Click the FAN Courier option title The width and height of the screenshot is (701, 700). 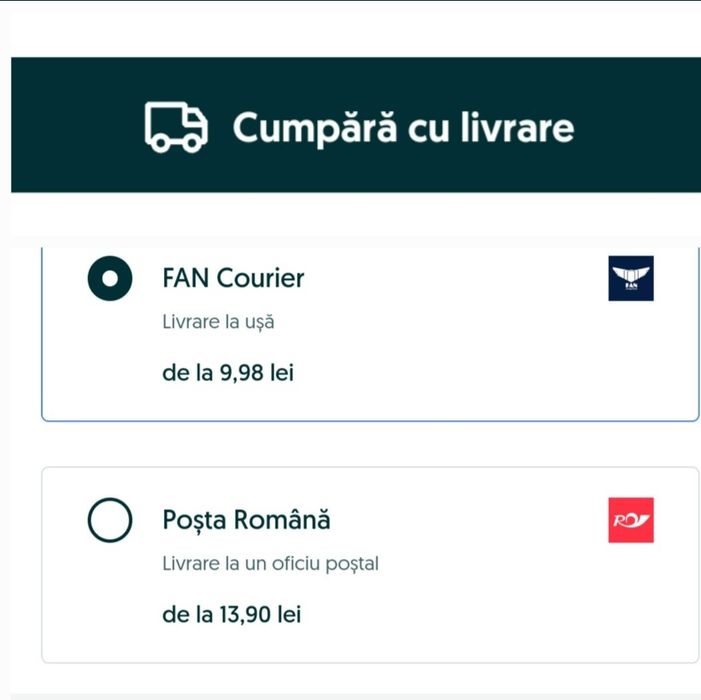[x=233, y=278]
